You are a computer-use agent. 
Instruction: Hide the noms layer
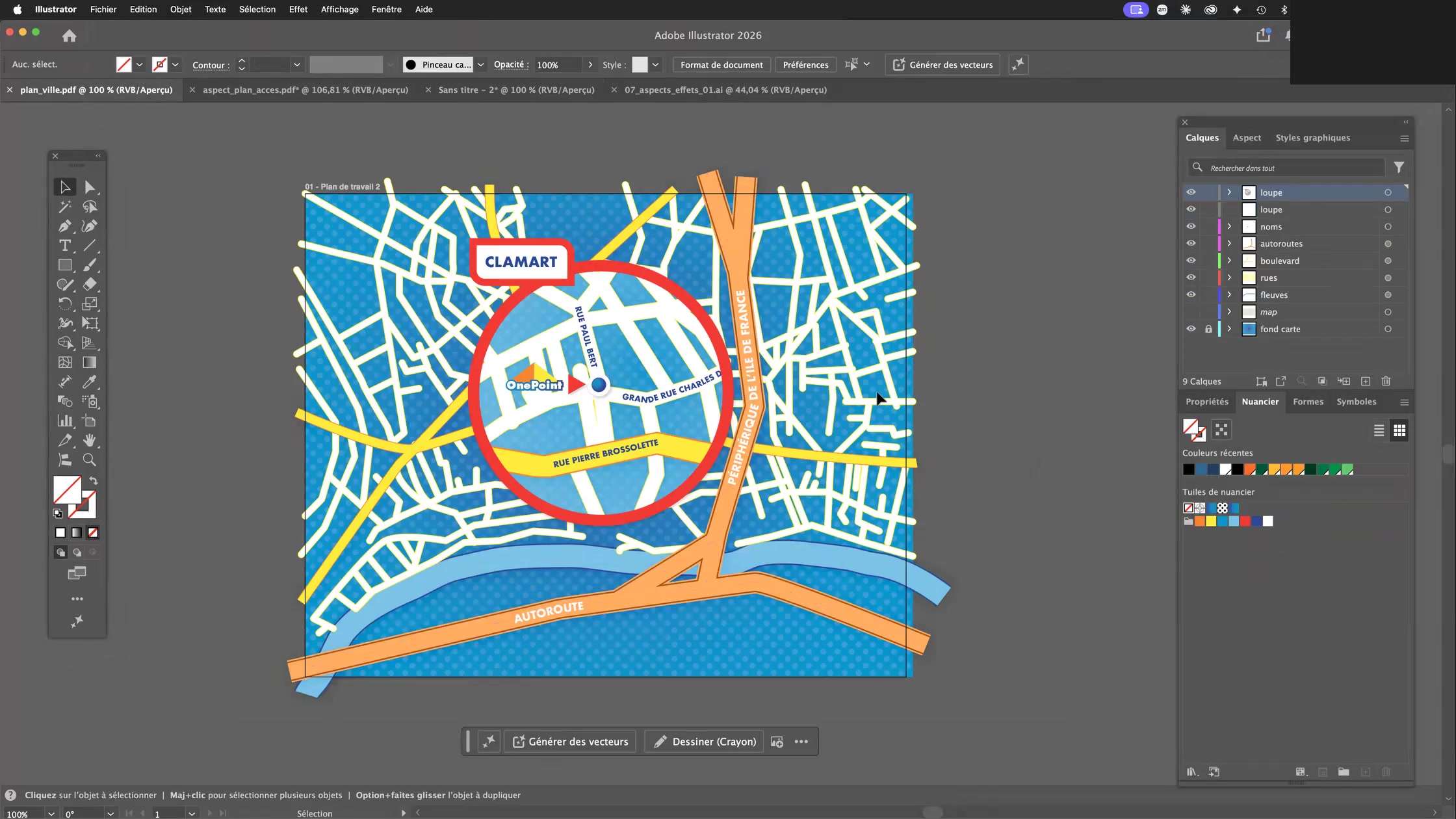coord(1191,226)
